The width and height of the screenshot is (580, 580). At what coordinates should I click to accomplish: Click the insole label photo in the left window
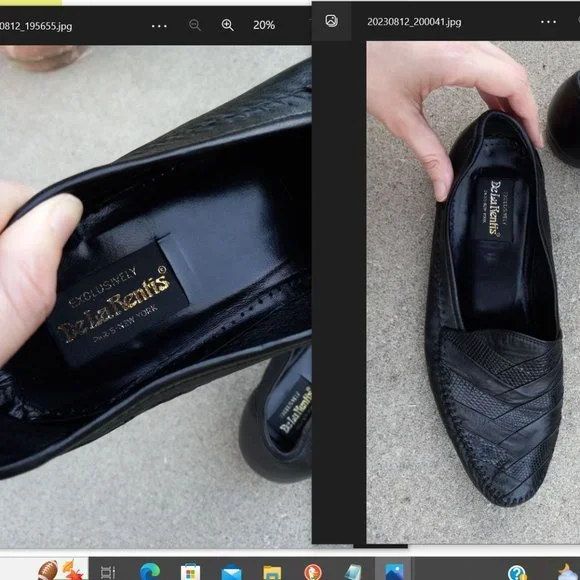click(156, 297)
